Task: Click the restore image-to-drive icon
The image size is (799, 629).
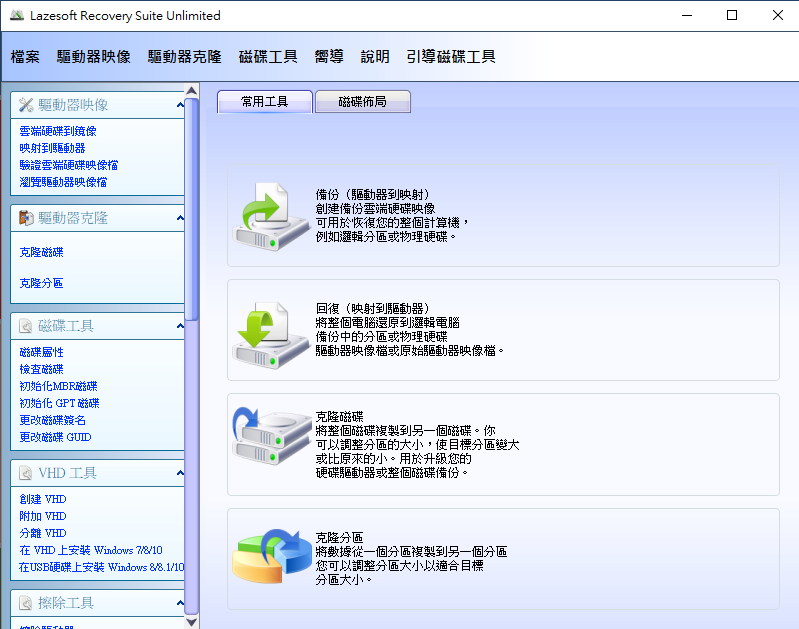Action: 271,333
